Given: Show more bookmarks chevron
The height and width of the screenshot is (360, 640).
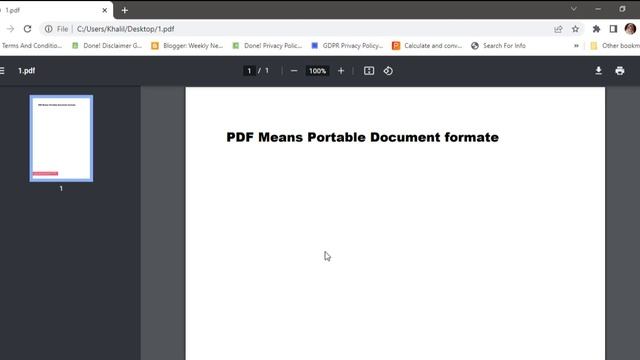Looking at the screenshot, I should [576, 46].
